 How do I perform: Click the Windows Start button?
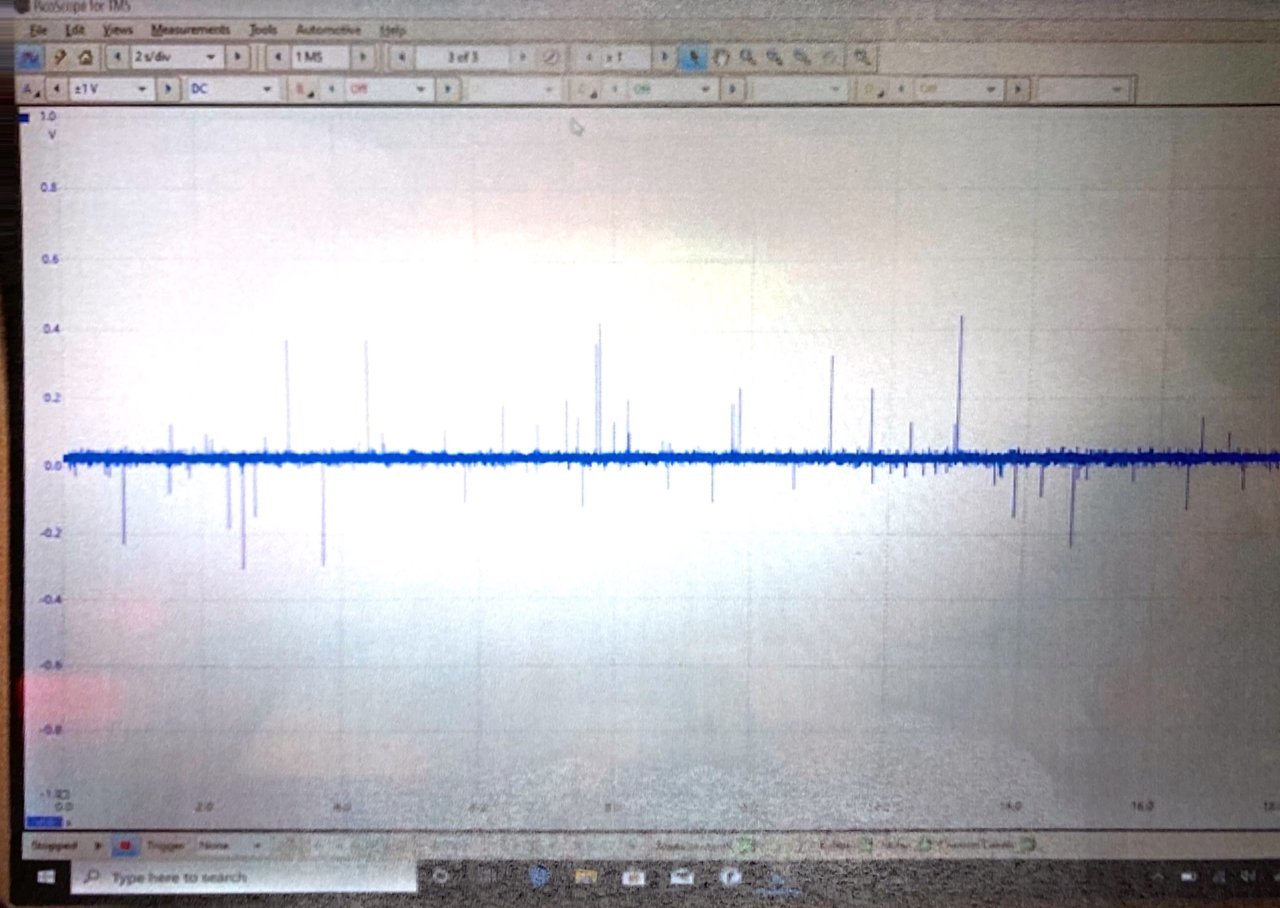tap(46, 877)
